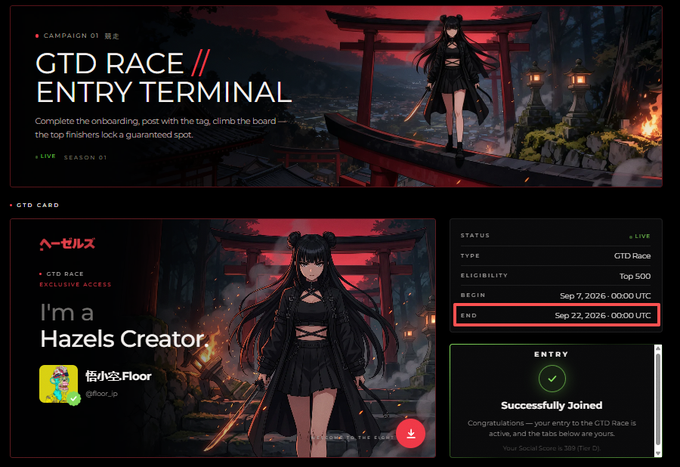
Task: Click the GTD RACE label on the card
Action: [x=65, y=274]
